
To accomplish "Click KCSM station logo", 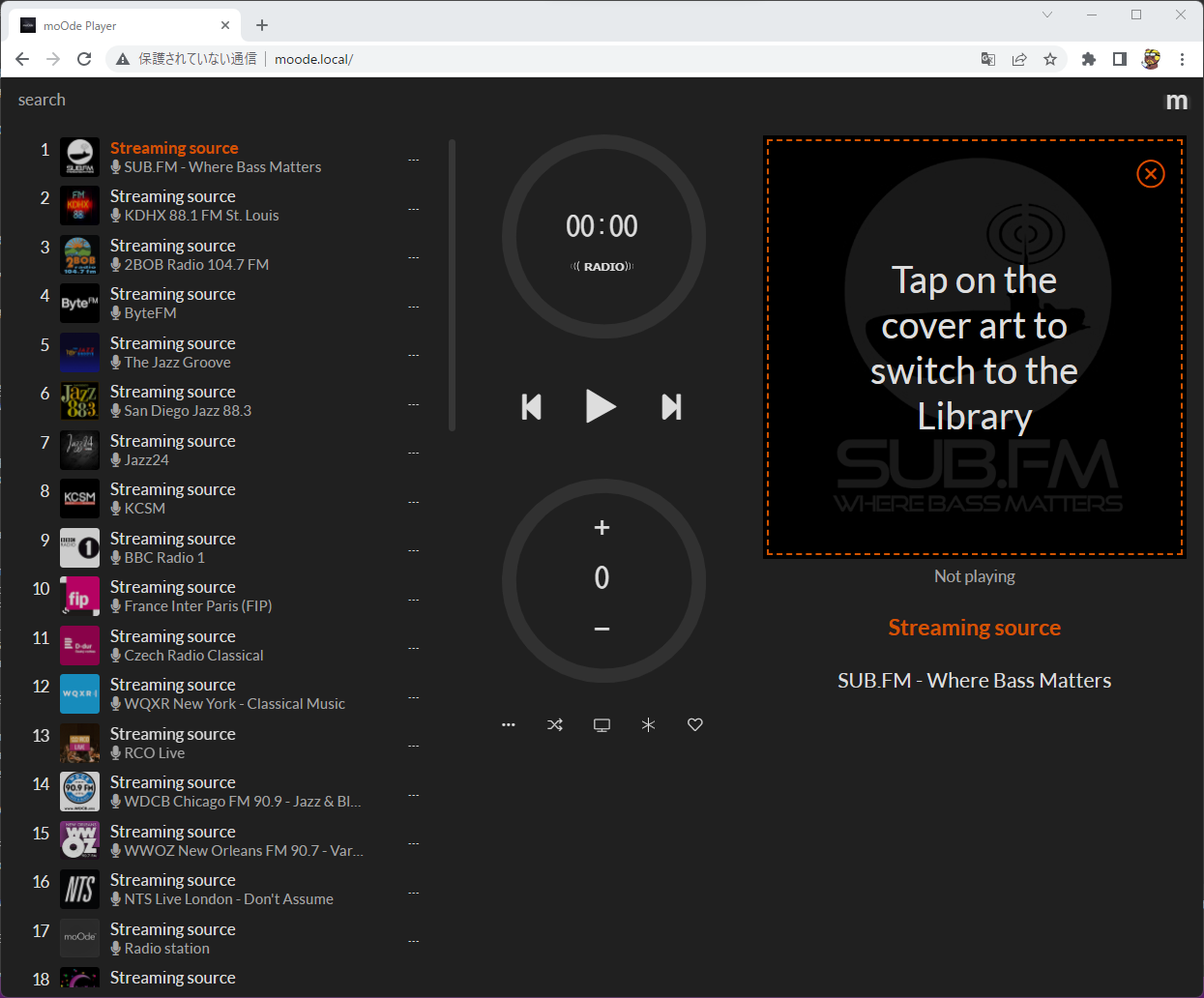I will (x=79, y=499).
